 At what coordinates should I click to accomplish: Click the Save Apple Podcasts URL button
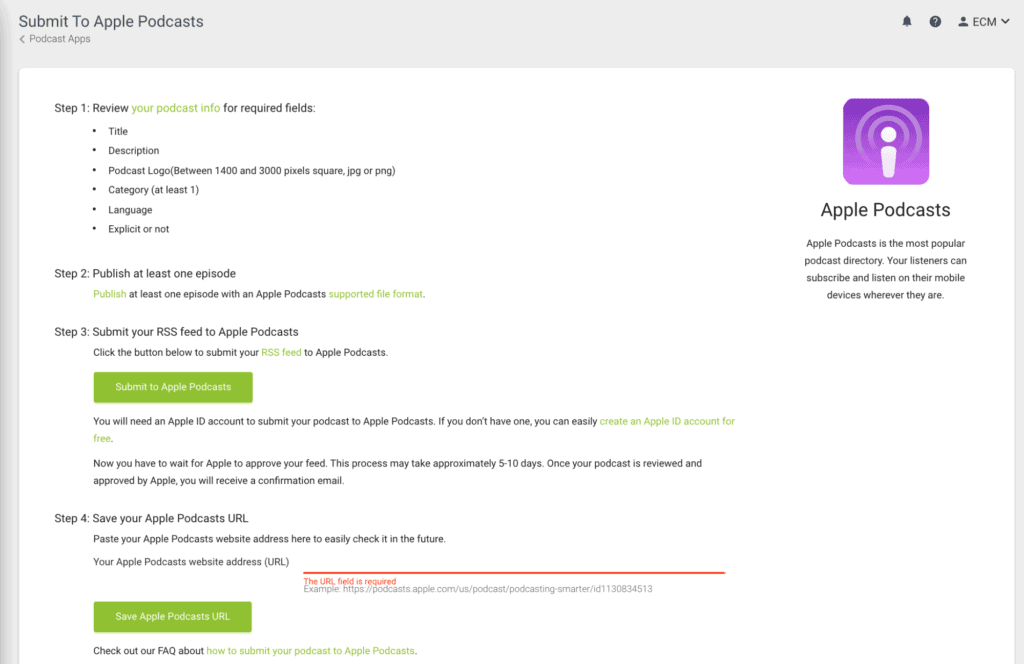[x=172, y=616]
